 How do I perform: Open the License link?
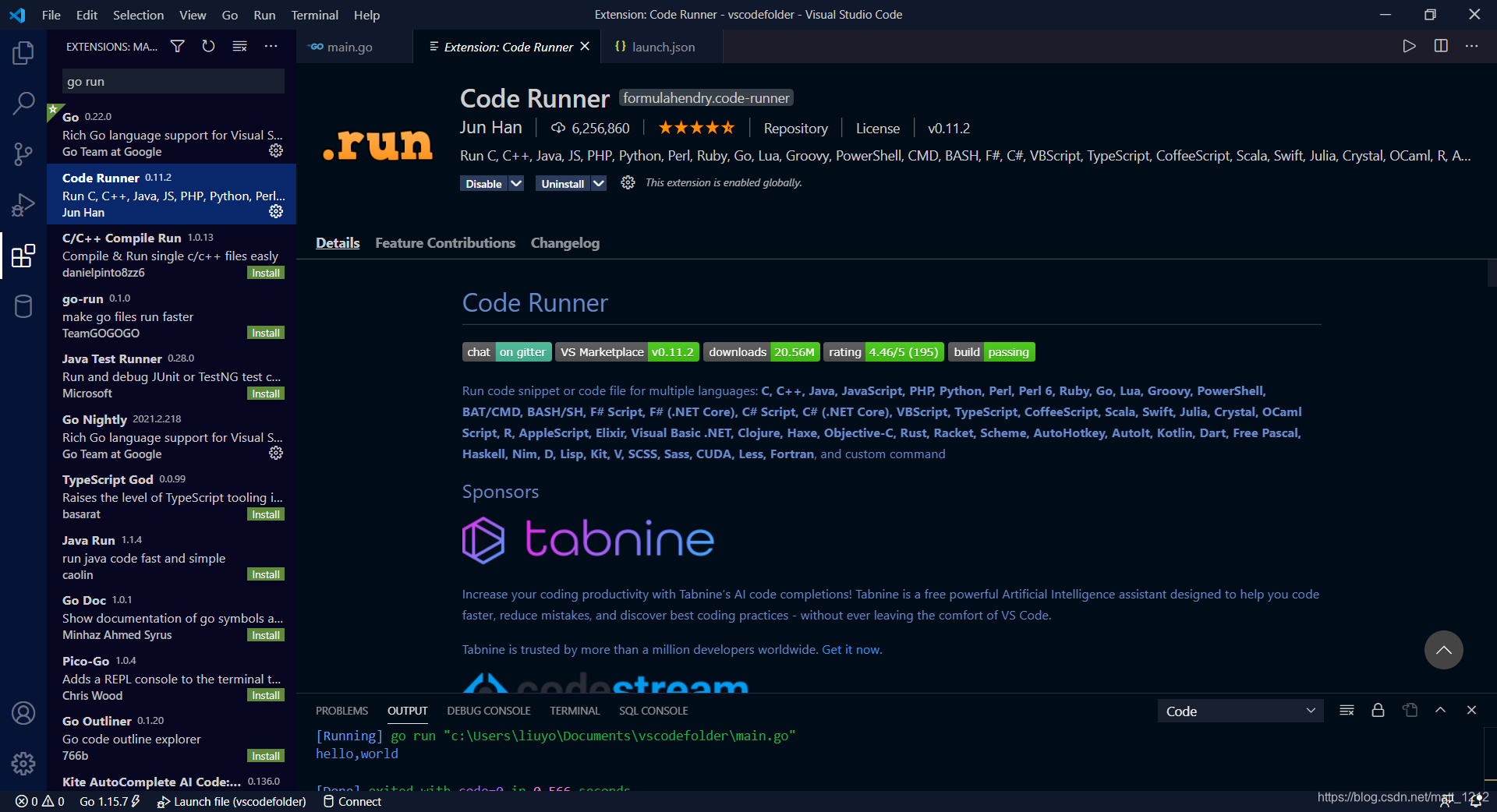click(878, 128)
